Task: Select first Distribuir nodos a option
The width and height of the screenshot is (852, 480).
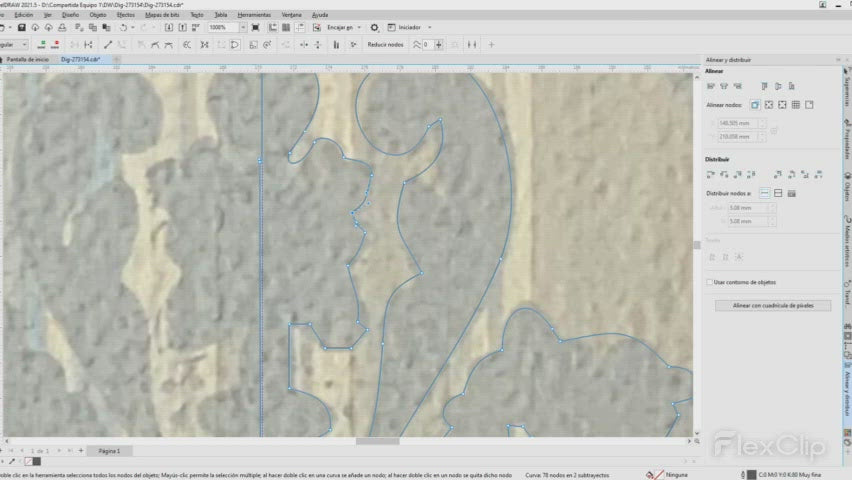Action: tap(765, 192)
